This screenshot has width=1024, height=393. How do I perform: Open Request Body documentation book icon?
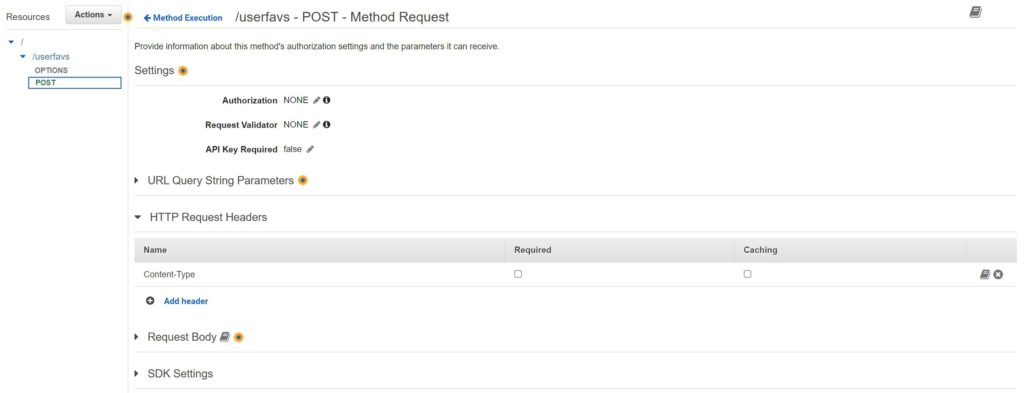point(225,337)
